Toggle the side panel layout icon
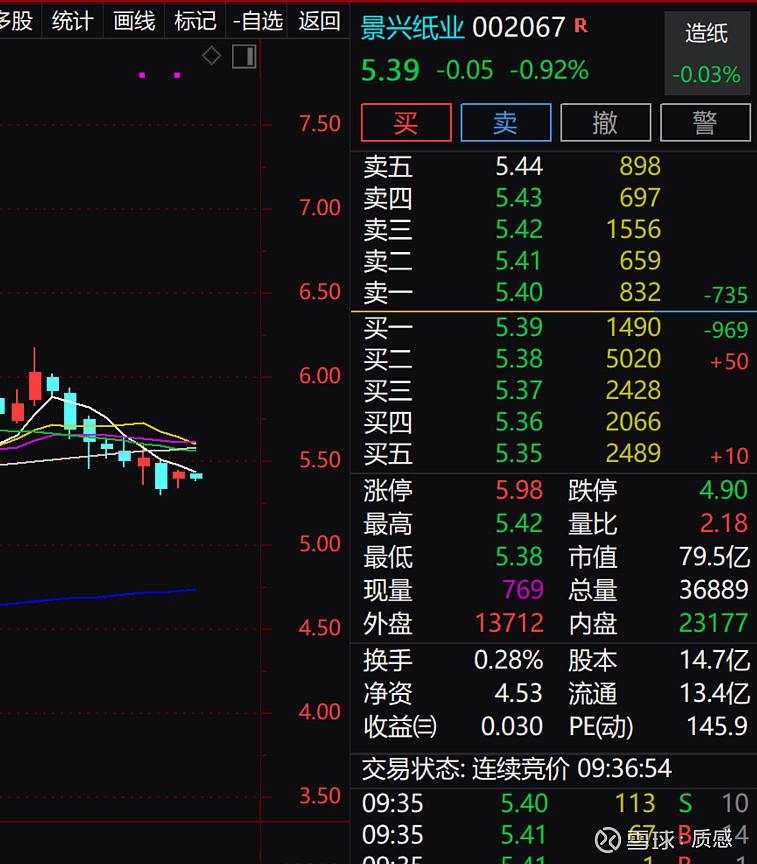Viewport: 757px width, 864px height. click(x=244, y=57)
